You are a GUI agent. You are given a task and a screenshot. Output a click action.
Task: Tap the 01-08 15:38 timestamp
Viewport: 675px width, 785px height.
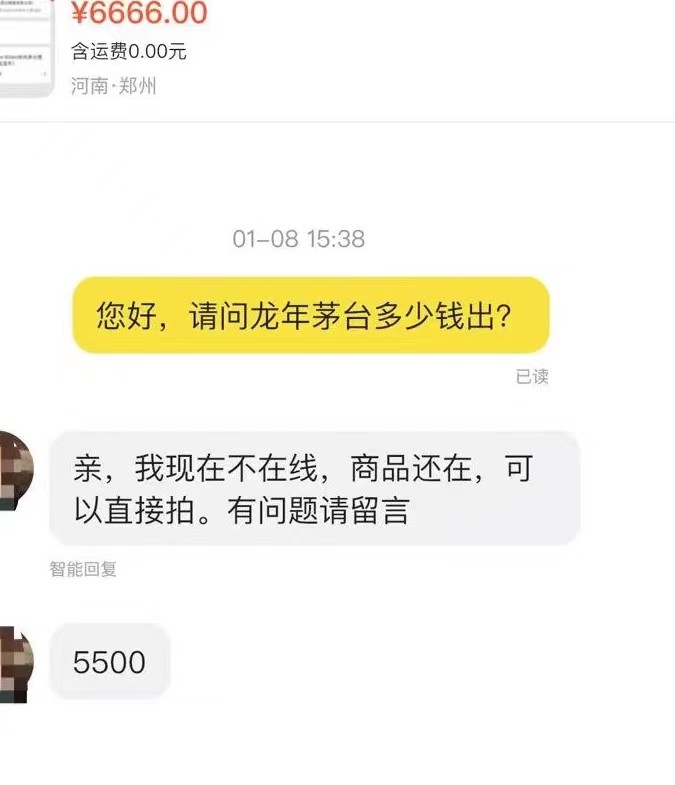298,239
